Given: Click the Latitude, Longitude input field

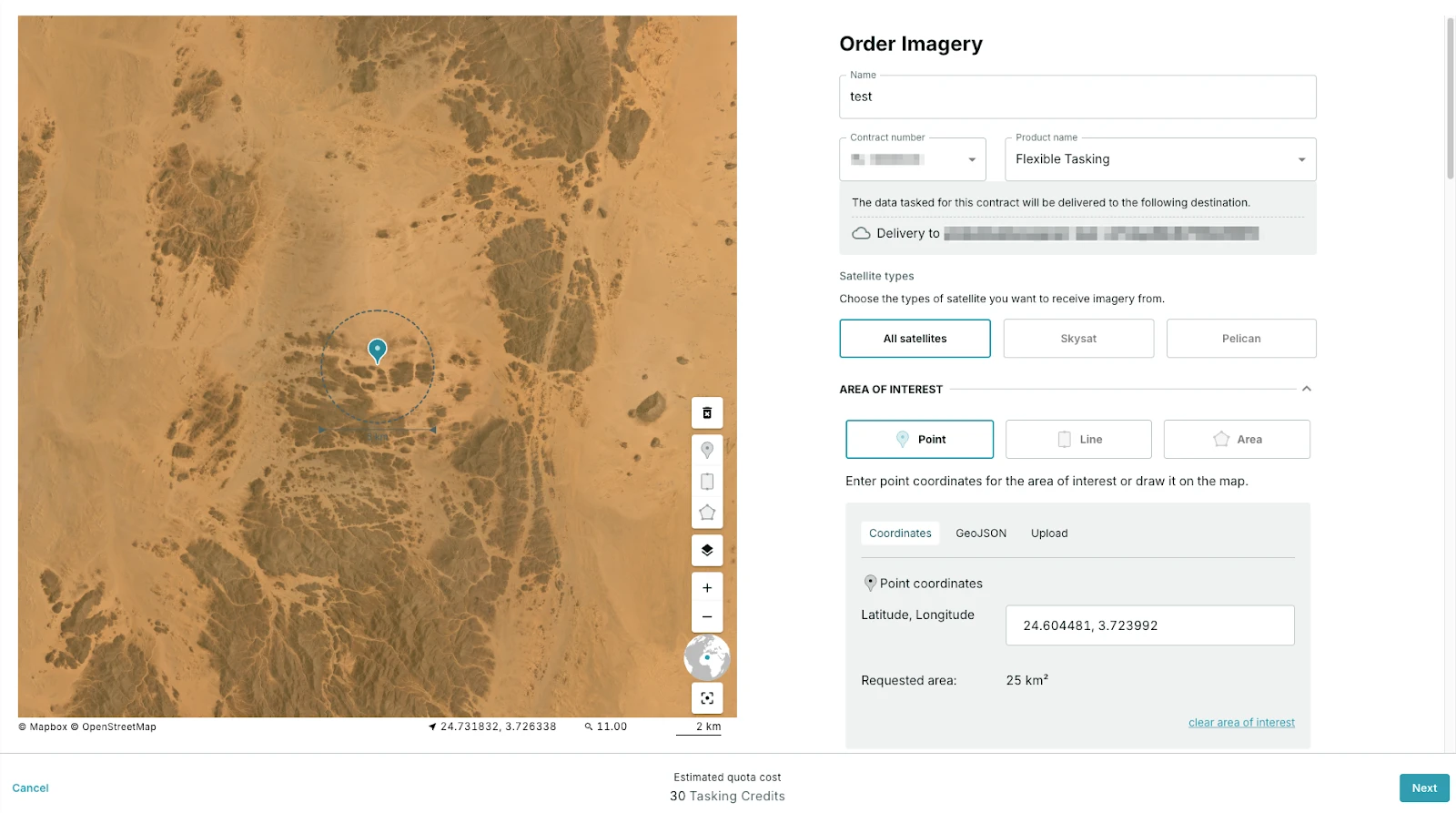Looking at the screenshot, I should [x=1149, y=625].
